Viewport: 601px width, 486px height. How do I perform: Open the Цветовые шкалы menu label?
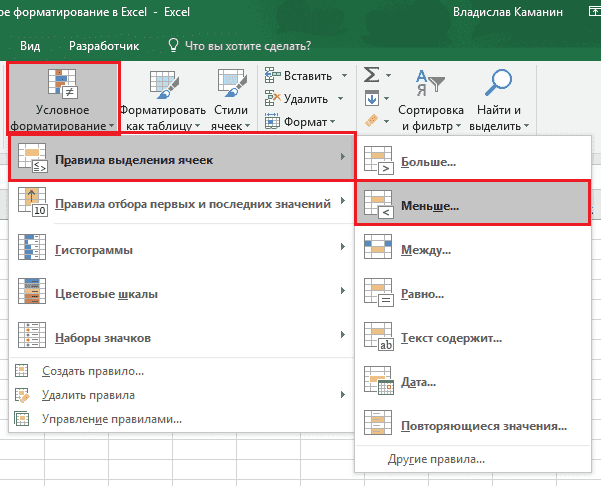point(106,294)
